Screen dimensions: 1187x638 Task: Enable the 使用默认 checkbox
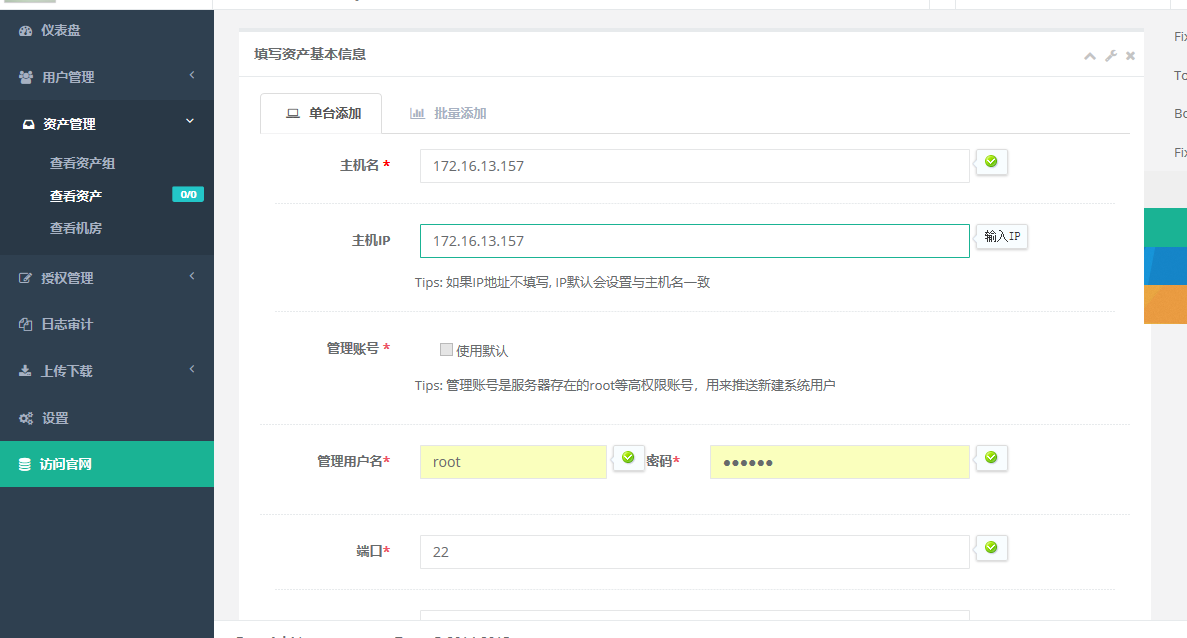pyautogui.click(x=446, y=349)
